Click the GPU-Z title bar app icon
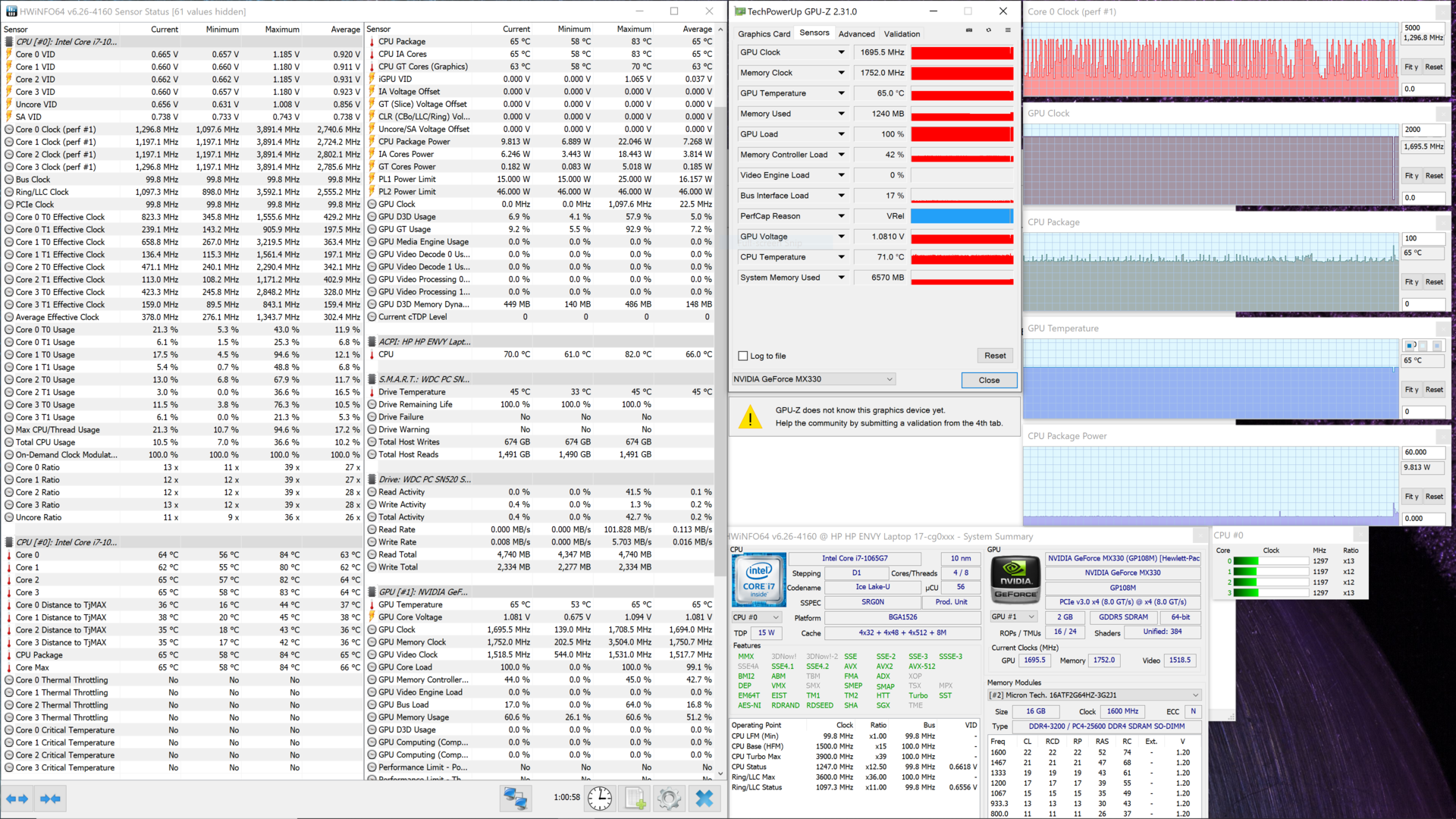 pyautogui.click(x=739, y=11)
